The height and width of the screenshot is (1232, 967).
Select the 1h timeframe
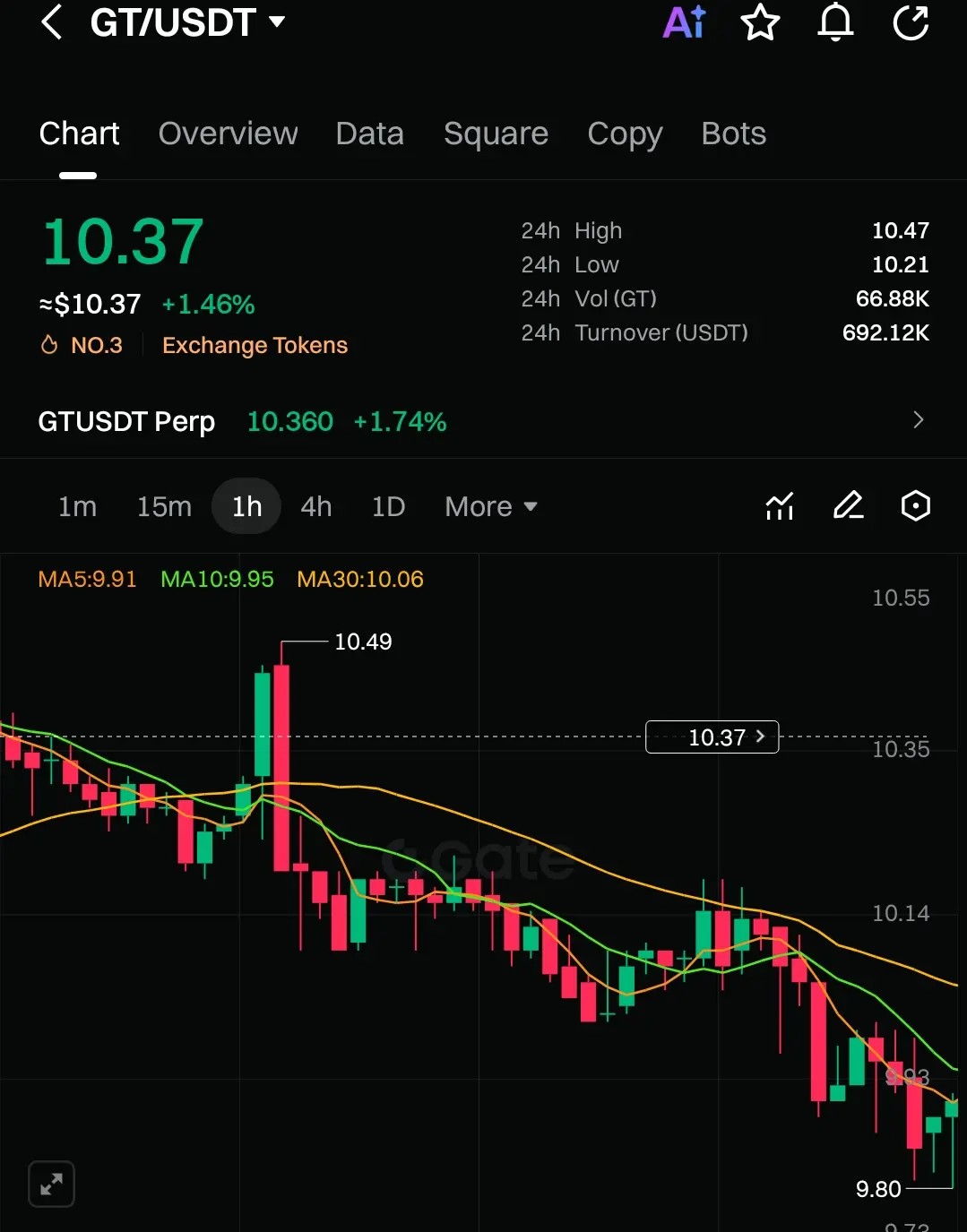(246, 506)
